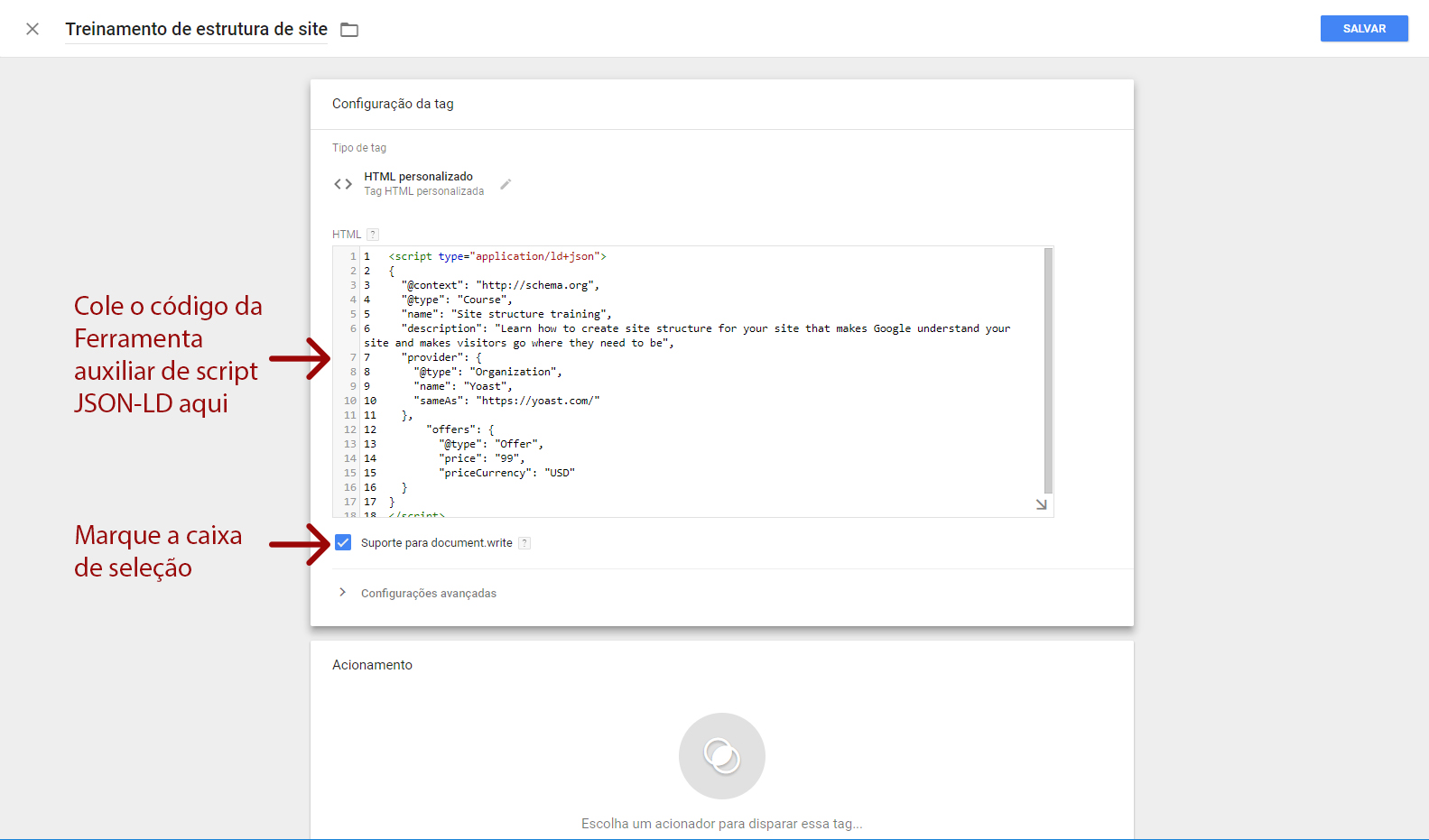The image size is (1429, 840).
Task: Click the "name": "Yoast" code line
Action: point(463,386)
